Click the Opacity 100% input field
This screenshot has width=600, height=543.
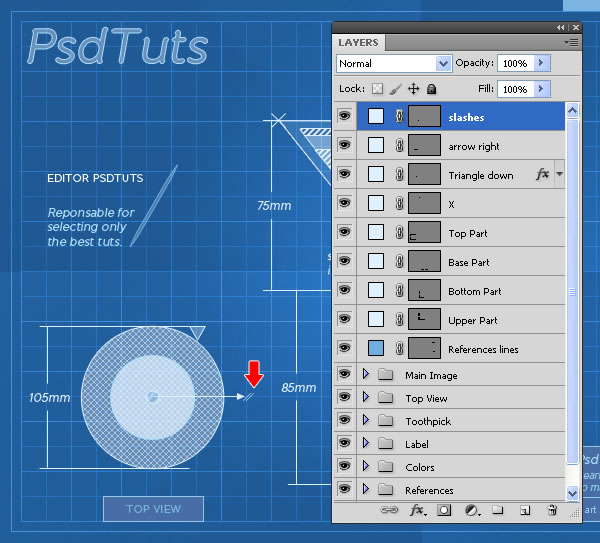click(x=515, y=63)
